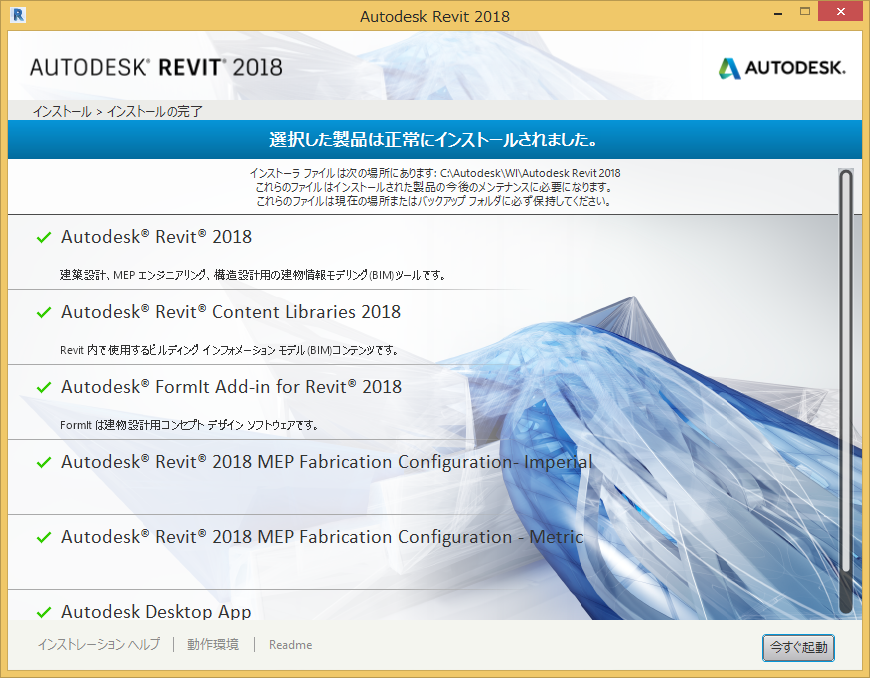The width and height of the screenshot is (870, 678).
Task: Select the MEP Fabrication Configuration - Metric title
Action: [x=322, y=537]
